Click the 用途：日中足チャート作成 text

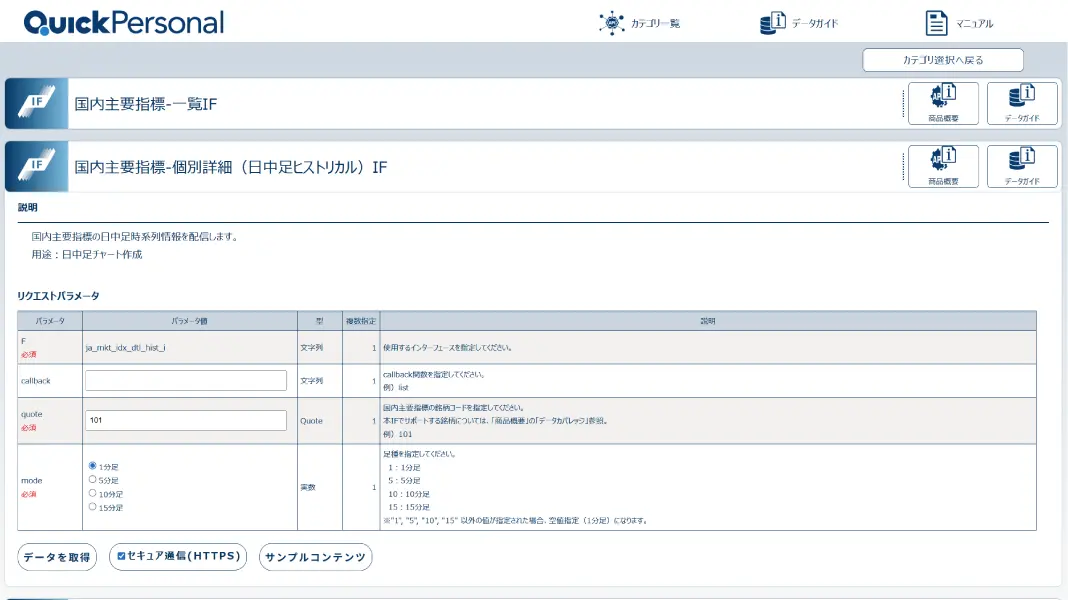pyautogui.click(x=87, y=254)
